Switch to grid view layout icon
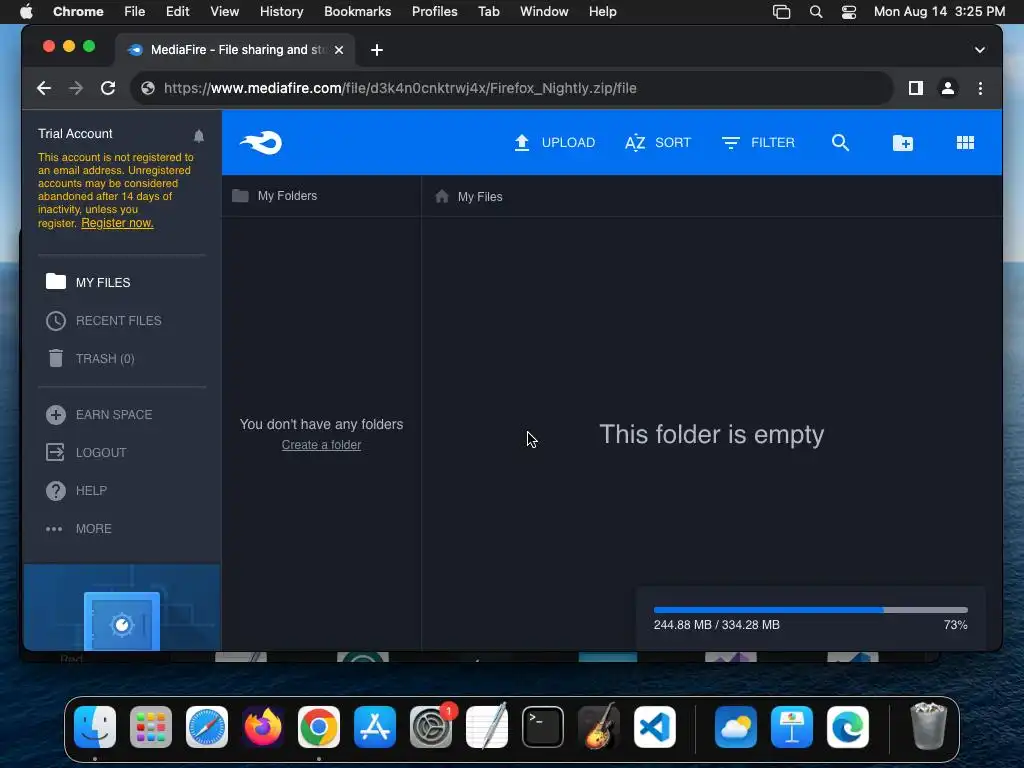The height and width of the screenshot is (768, 1024). (965, 142)
